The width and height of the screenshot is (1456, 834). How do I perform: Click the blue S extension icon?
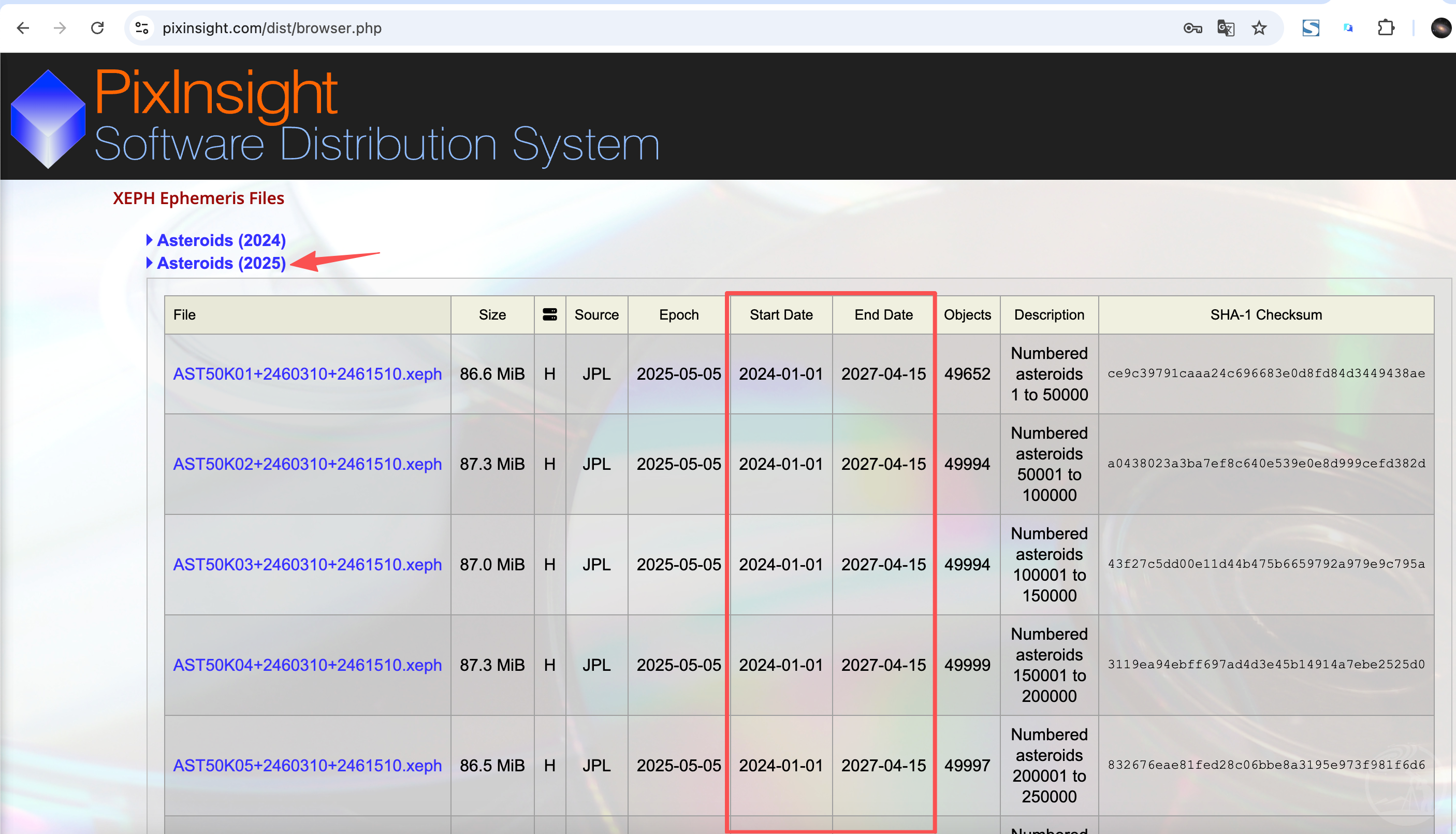click(1311, 27)
